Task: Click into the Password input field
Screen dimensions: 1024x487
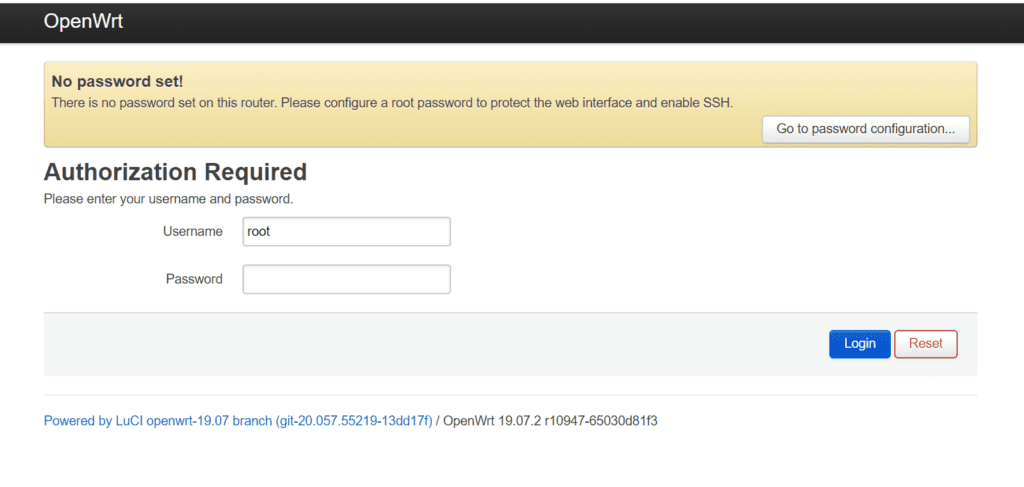Action: point(346,279)
